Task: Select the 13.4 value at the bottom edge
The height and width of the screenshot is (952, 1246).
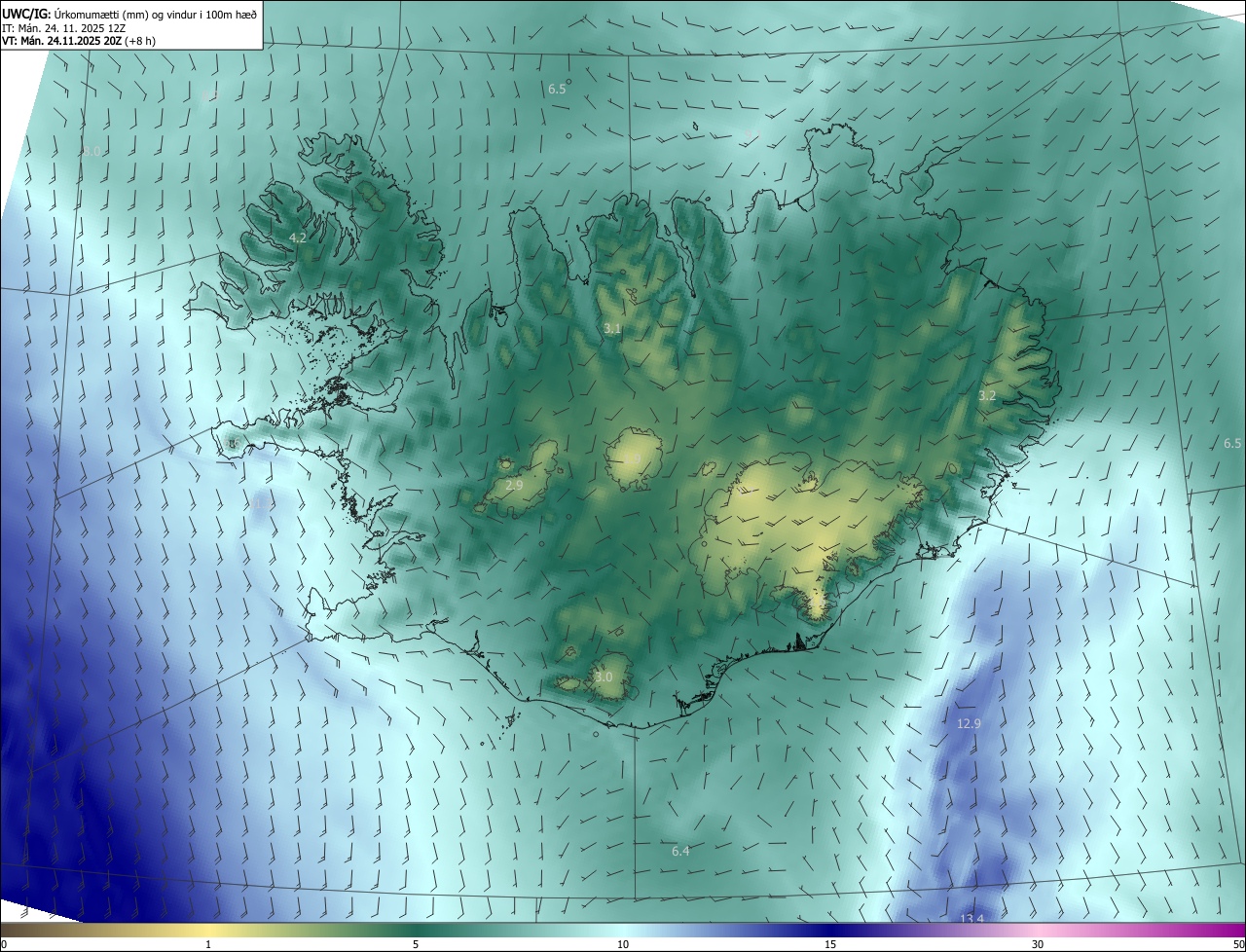Action: tap(971, 919)
